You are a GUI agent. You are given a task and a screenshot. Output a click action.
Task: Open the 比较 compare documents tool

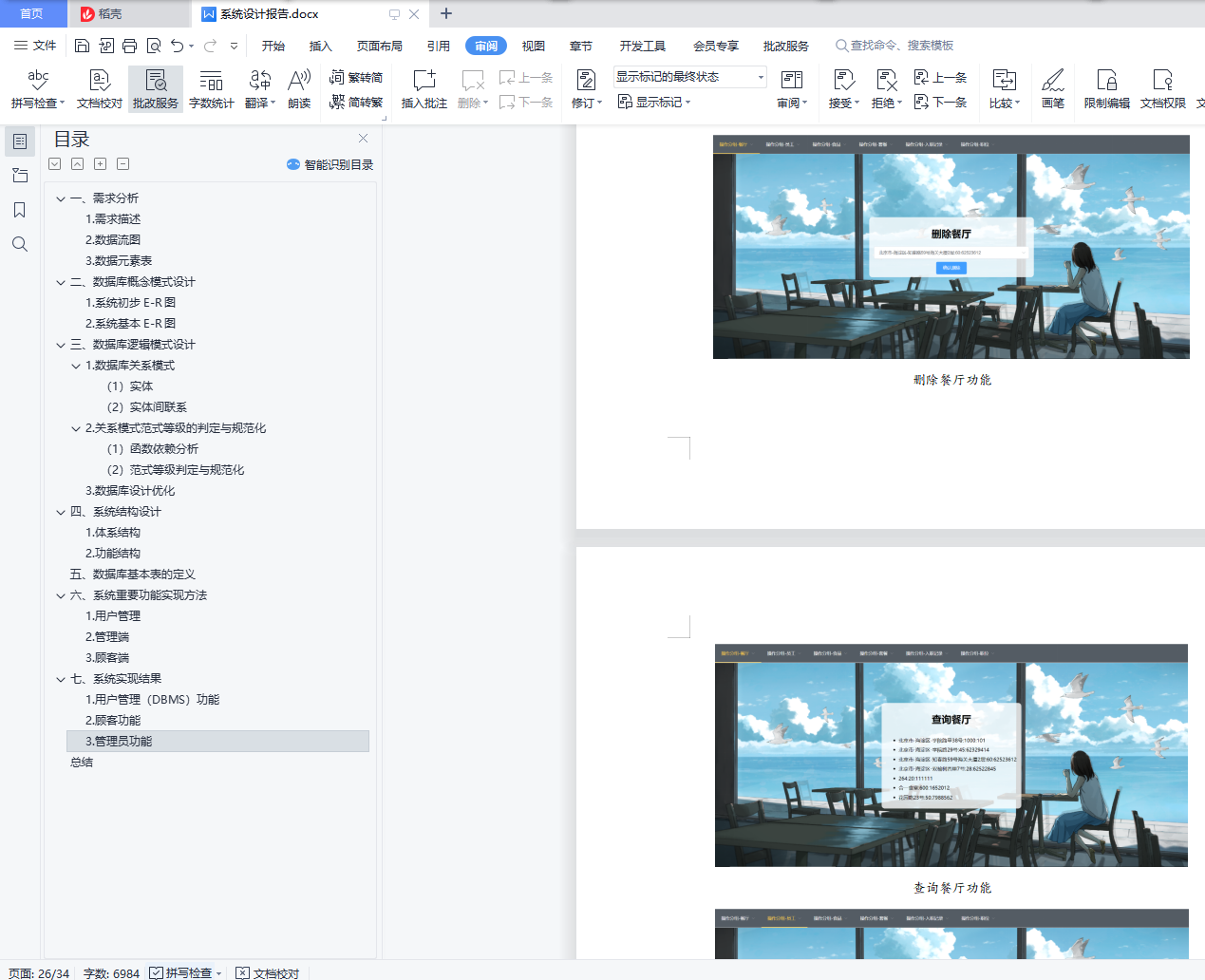[1004, 89]
